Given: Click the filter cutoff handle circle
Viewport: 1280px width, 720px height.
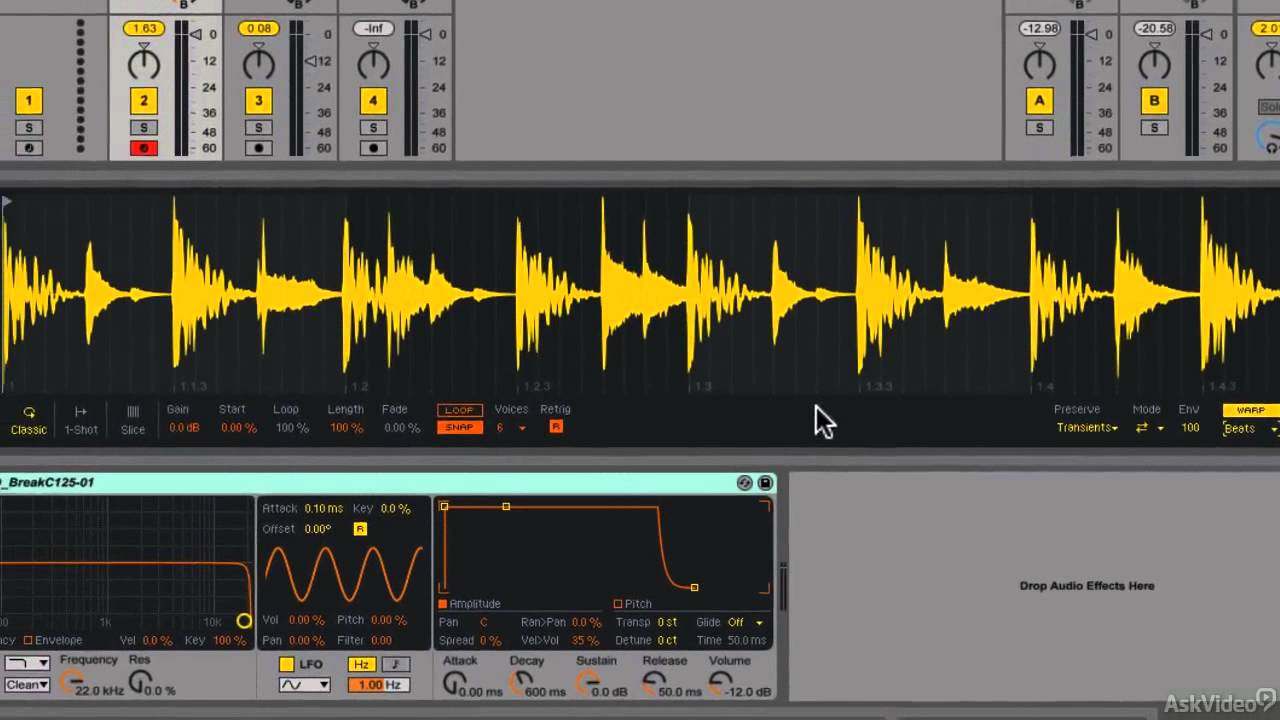Looking at the screenshot, I should point(244,621).
